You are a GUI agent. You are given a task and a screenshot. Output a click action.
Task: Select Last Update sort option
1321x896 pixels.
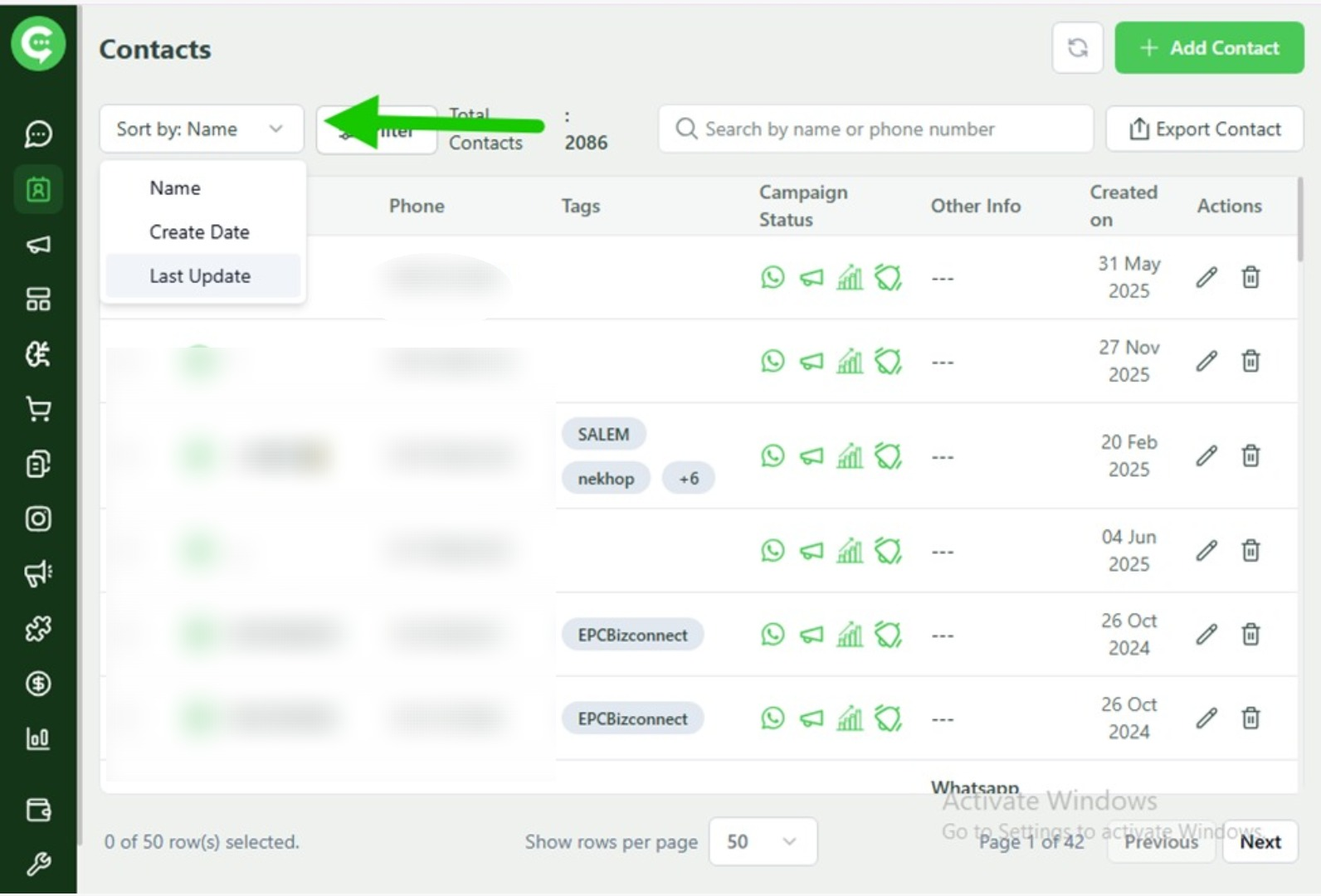pos(203,276)
